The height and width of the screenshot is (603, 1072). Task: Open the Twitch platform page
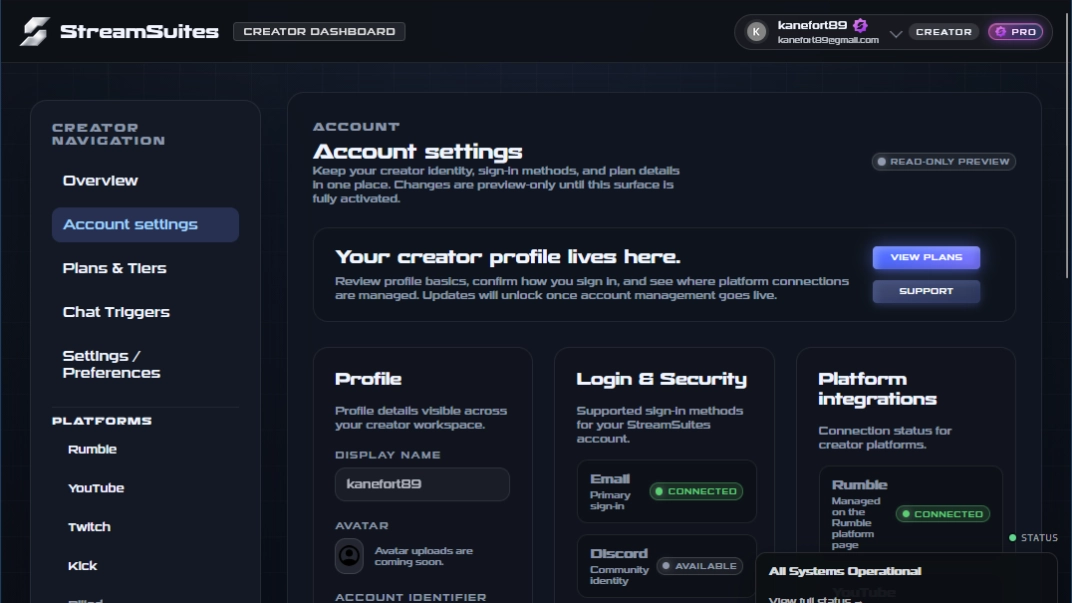pos(89,527)
